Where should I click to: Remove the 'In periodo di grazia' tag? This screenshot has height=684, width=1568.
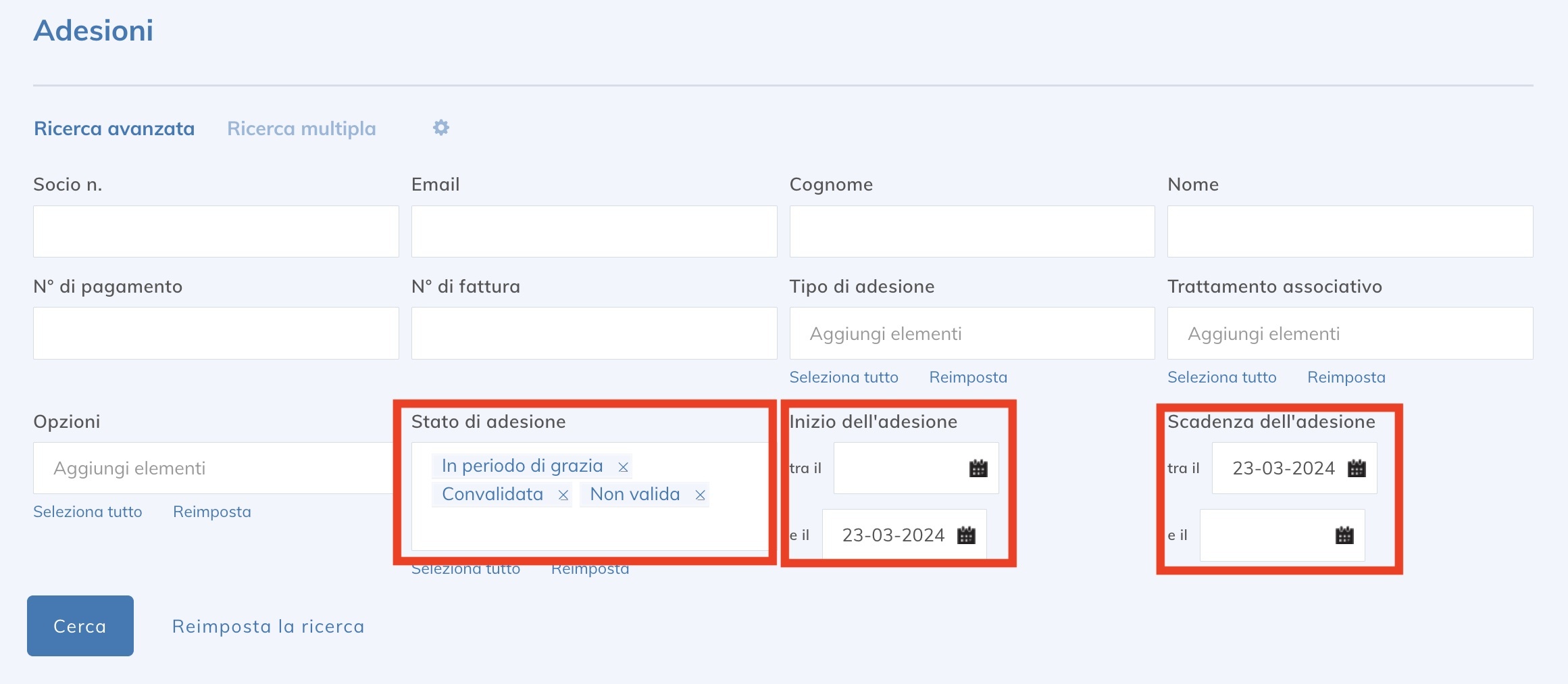click(x=623, y=467)
